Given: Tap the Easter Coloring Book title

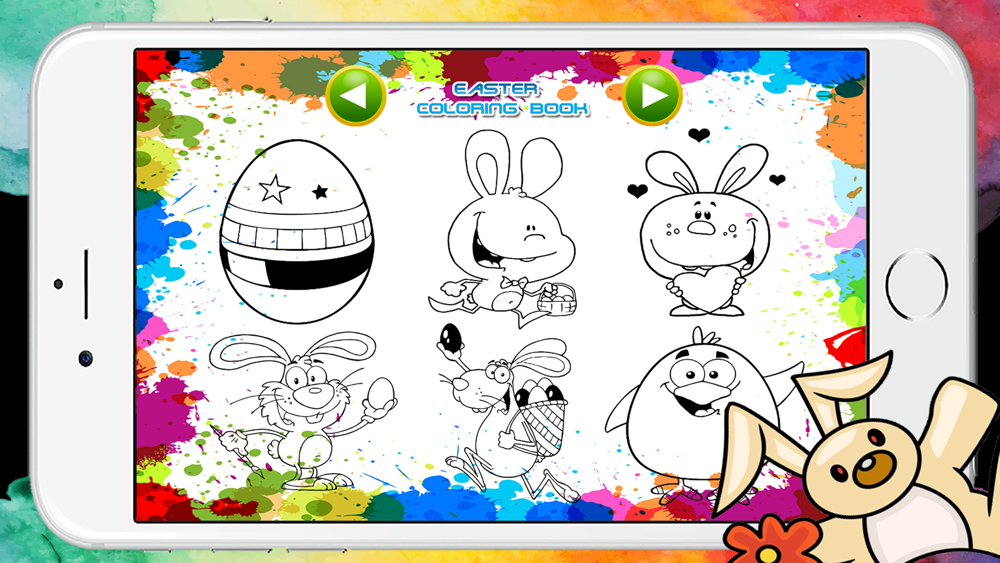Looking at the screenshot, I should [x=503, y=99].
